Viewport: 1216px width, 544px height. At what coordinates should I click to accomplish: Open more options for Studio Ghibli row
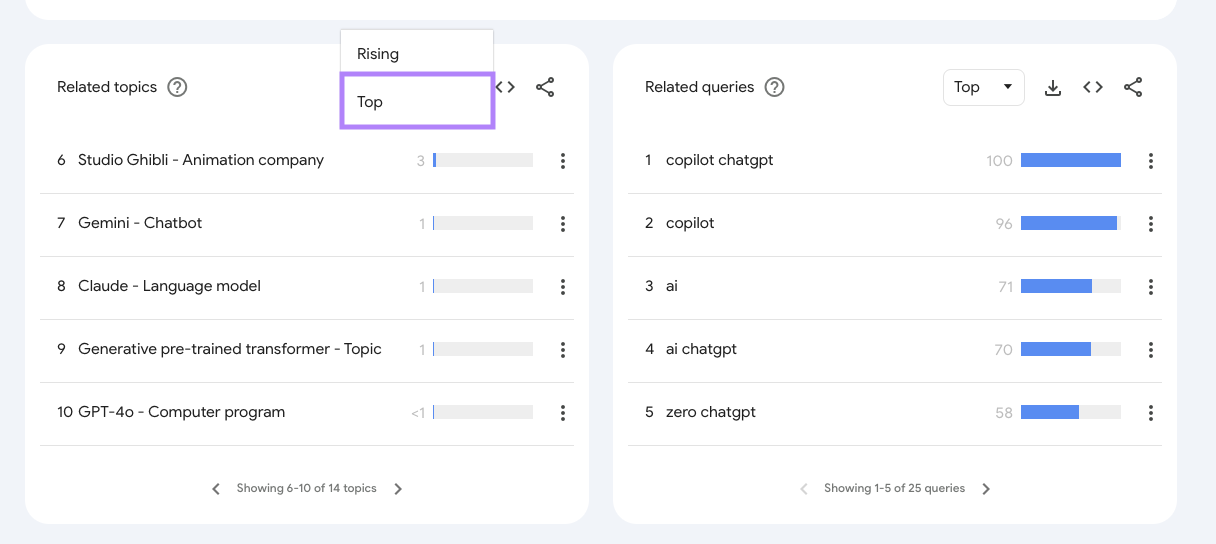(563, 161)
